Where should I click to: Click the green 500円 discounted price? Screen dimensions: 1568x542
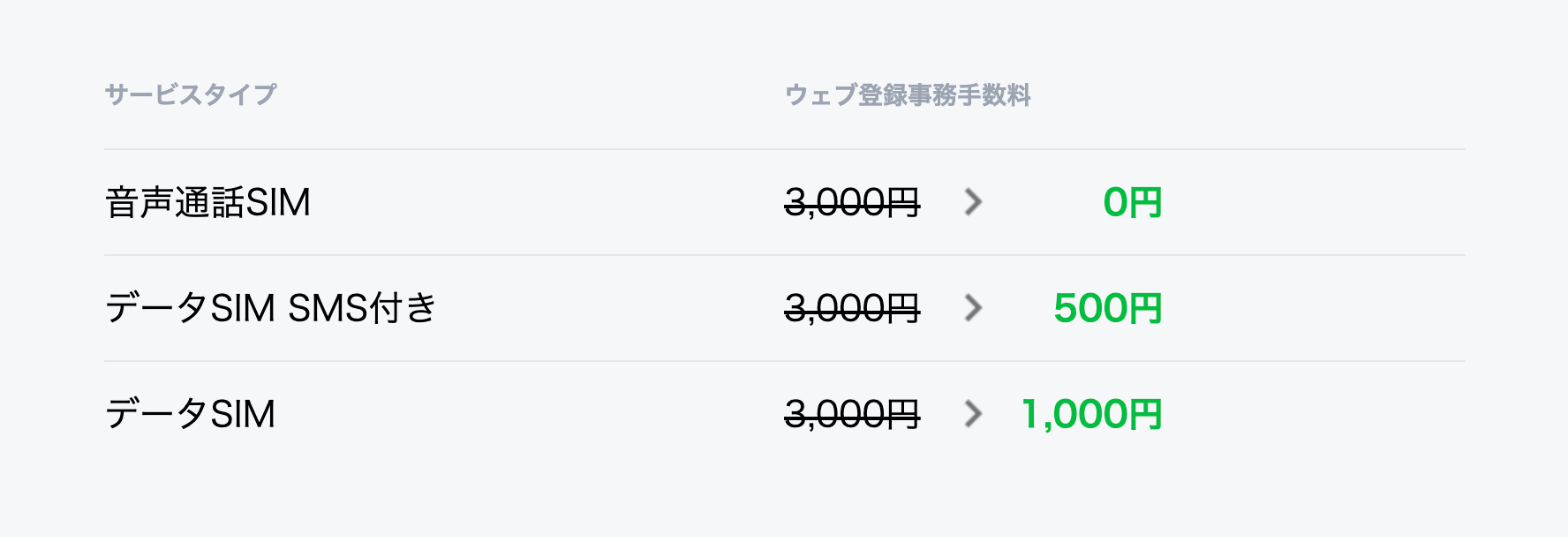(x=1107, y=308)
